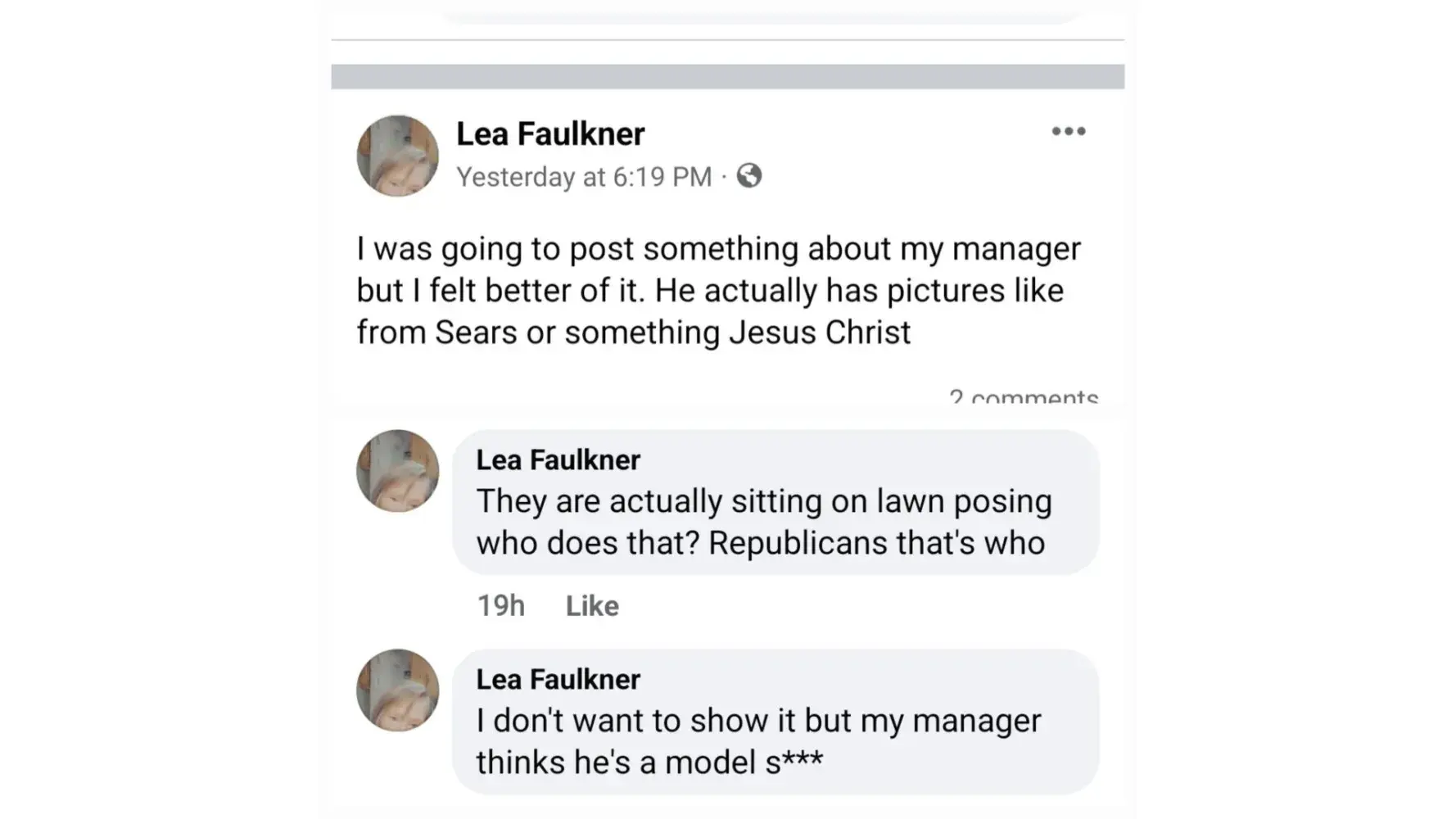Click the globe public-audience icon
The image size is (1456, 819).
(x=748, y=176)
